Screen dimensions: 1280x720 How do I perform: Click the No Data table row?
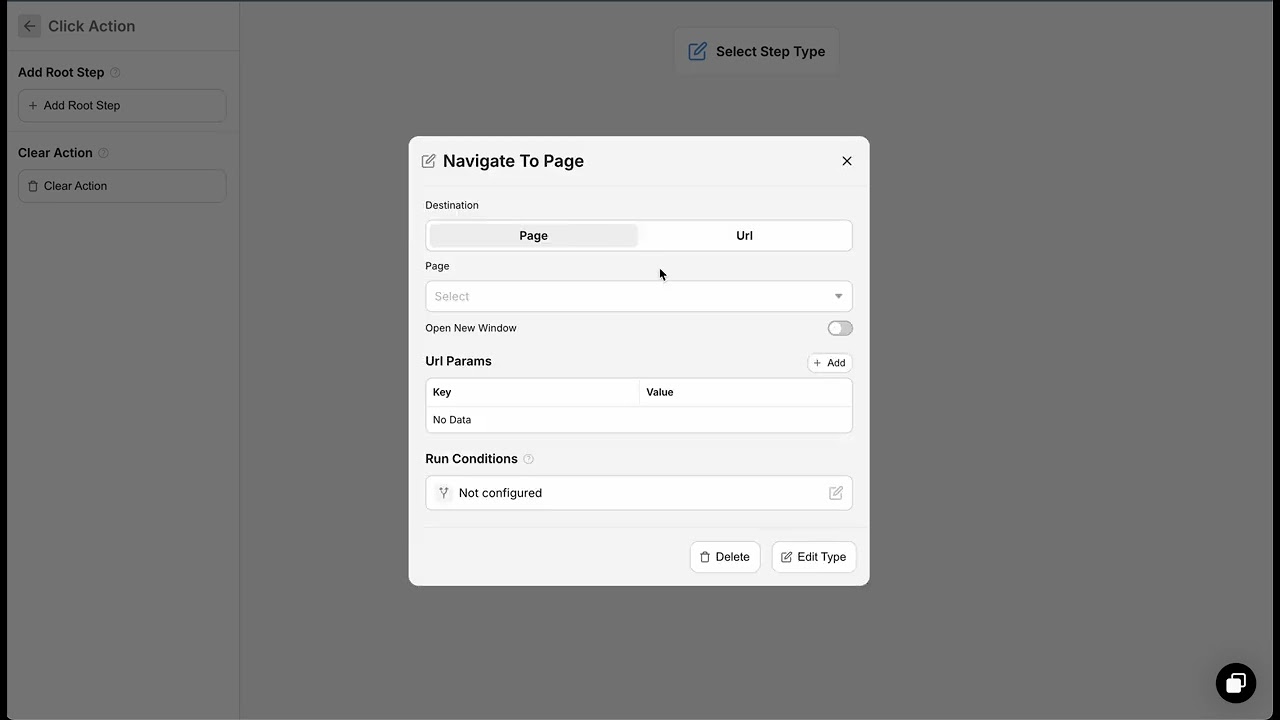639,420
